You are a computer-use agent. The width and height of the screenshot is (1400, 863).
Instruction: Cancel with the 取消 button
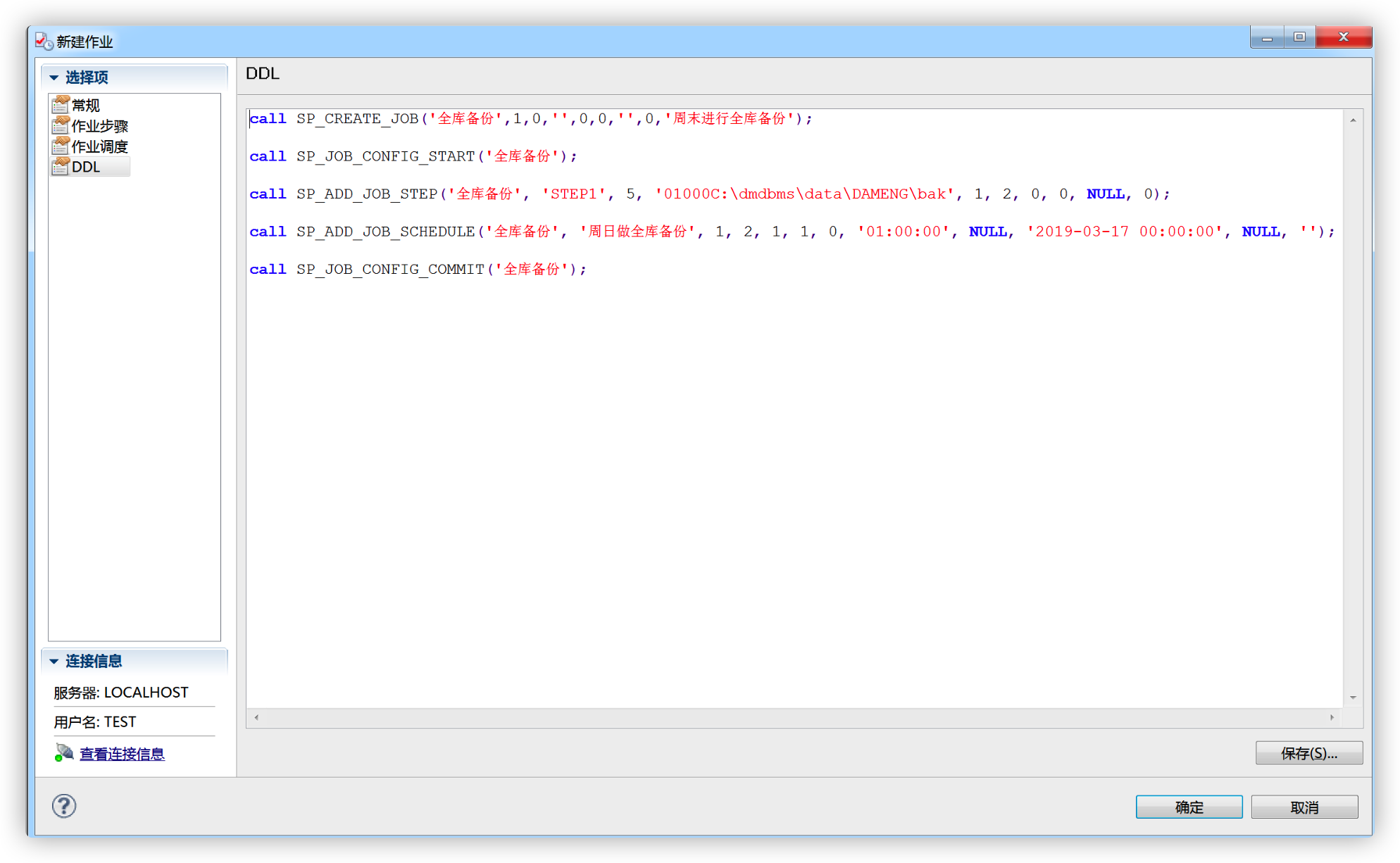pyautogui.click(x=1304, y=807)
